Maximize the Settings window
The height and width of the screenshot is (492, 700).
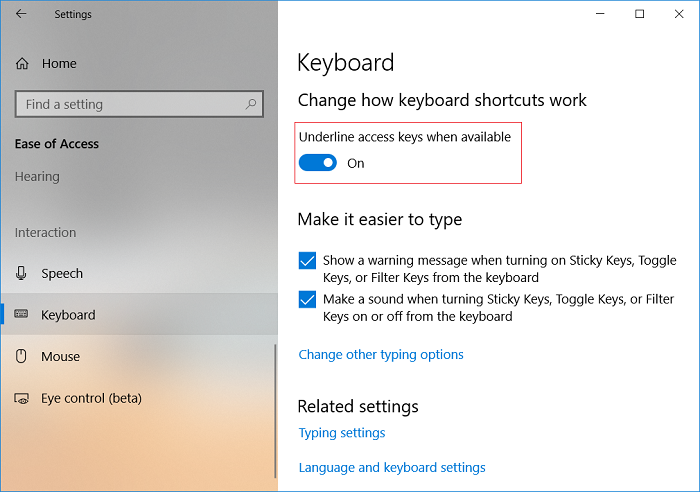[x=639, y=14]
